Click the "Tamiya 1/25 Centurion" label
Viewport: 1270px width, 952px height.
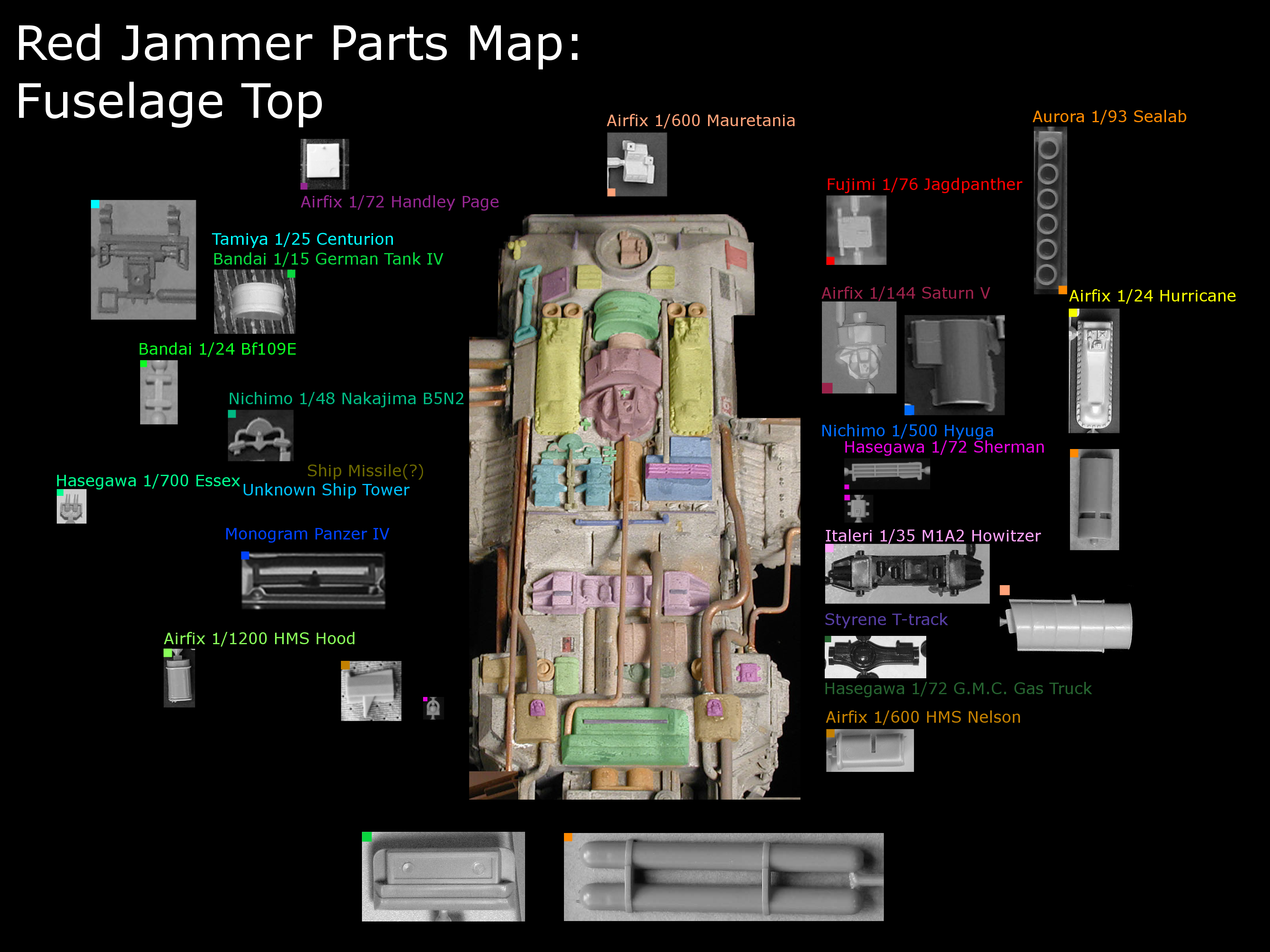302,239
